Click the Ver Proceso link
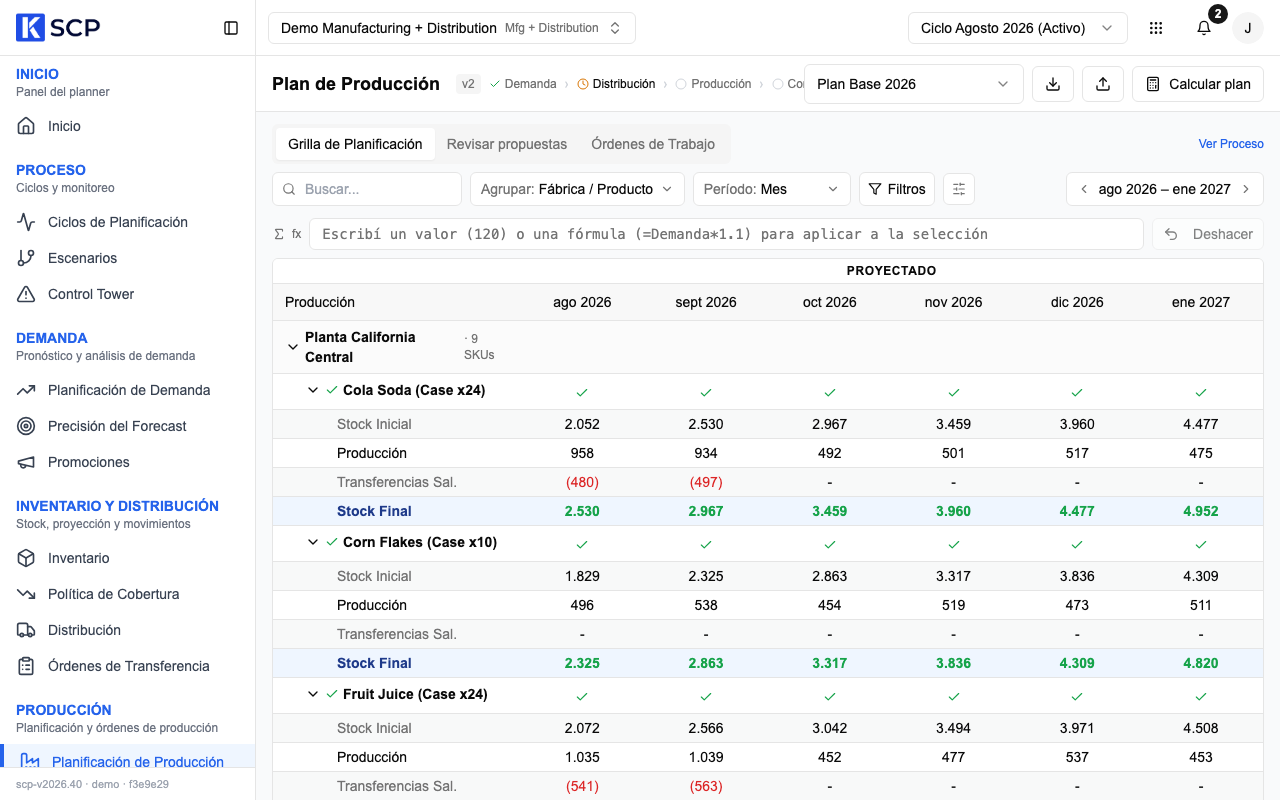 coord(1231,144)
